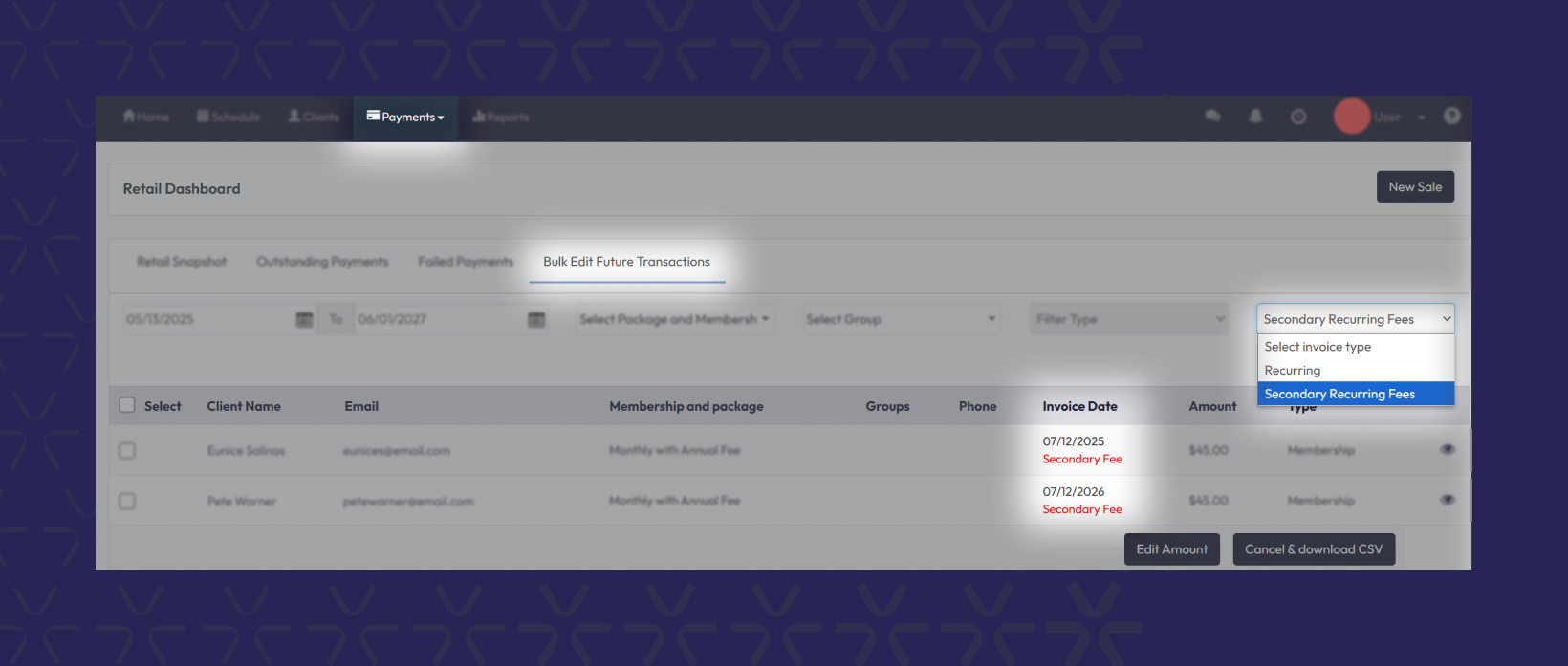Viewport: 1568px width, 666px height.
Task: Click the start date input field
Action: (x=206, y=319)
